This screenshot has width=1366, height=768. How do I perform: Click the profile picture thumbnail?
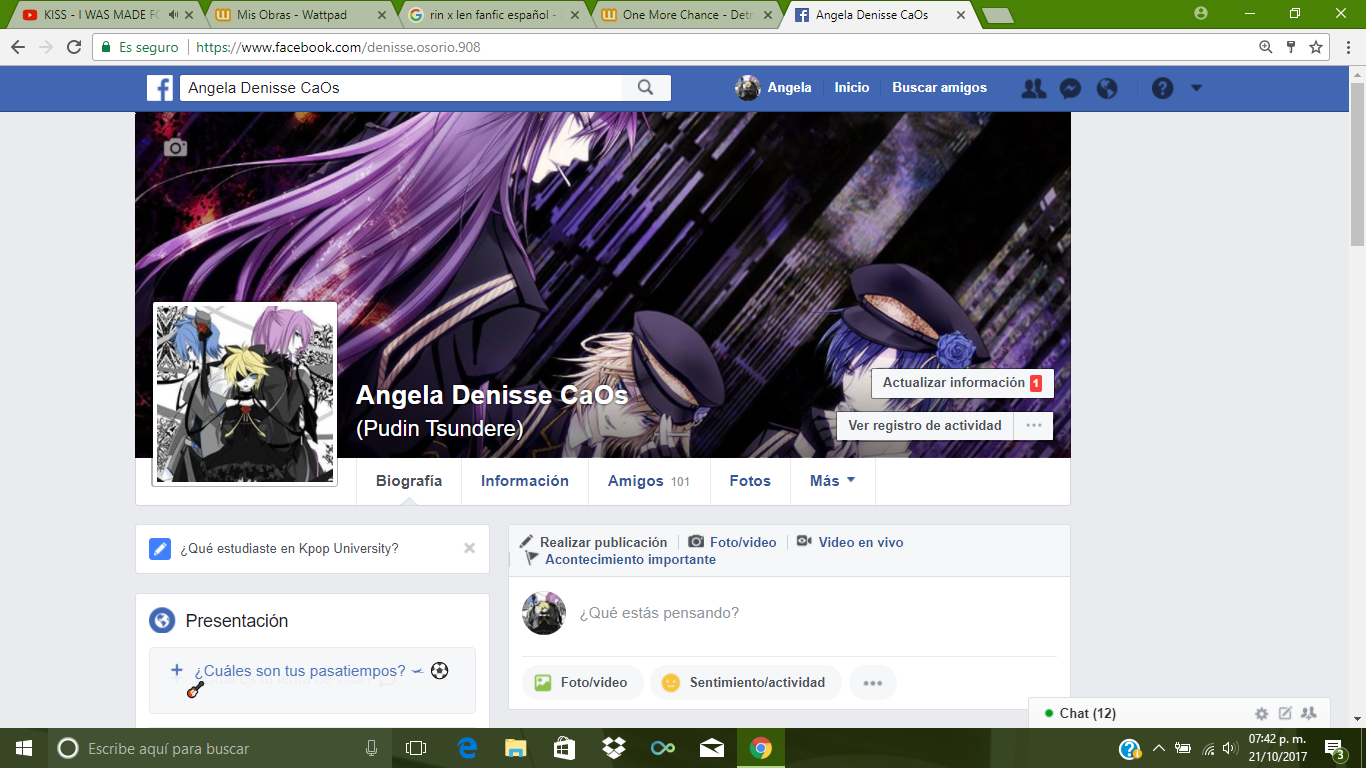(x=245, y=394)
